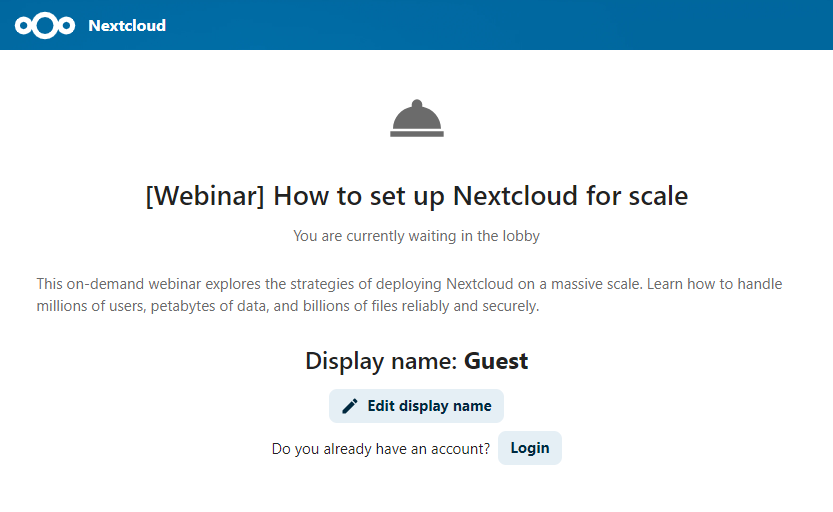Click the pencil icon beside Edit display name
This screenshot has width=833, height=512.
350,406
